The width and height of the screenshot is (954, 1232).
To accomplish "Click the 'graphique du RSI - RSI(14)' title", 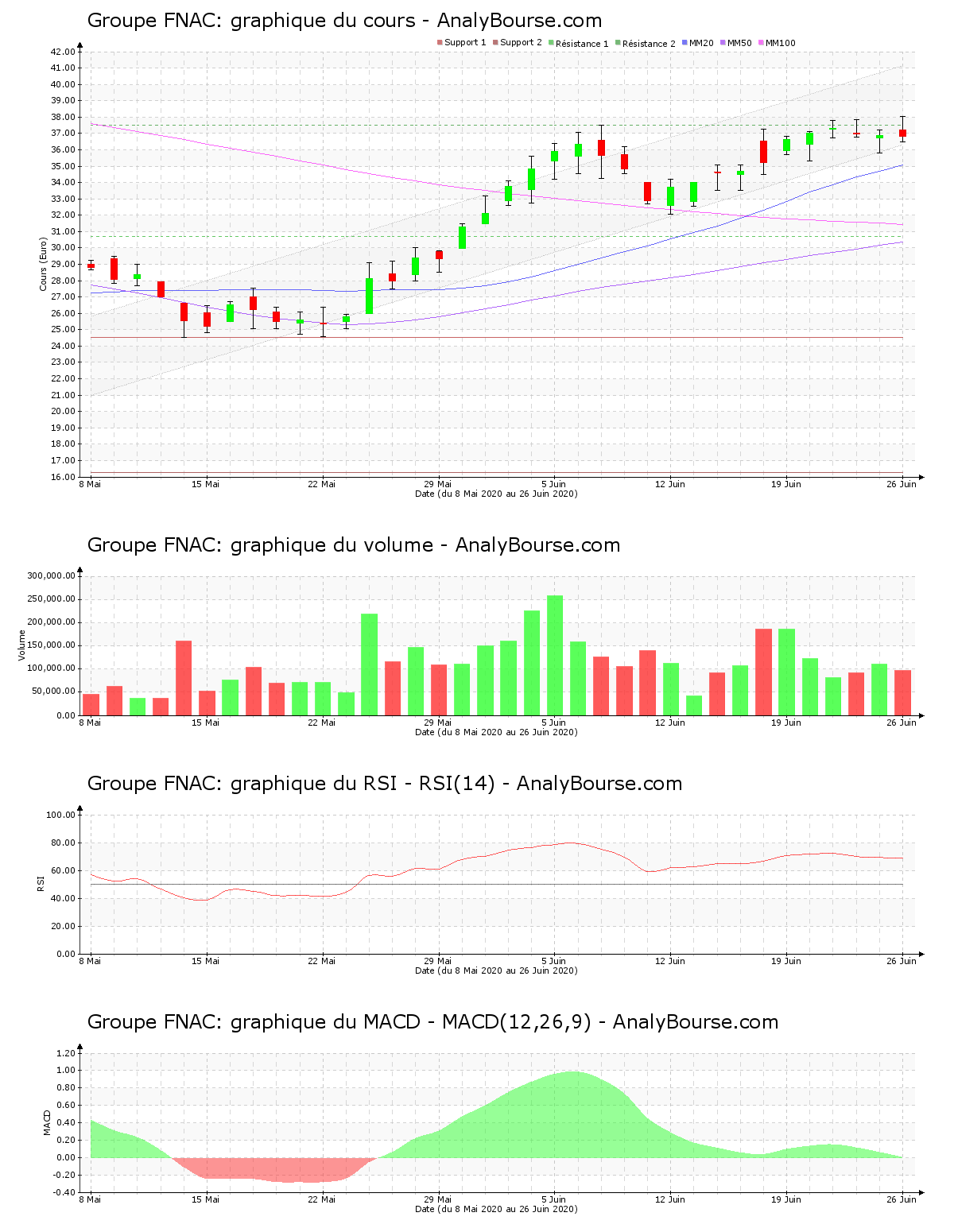I will point(385,784).
